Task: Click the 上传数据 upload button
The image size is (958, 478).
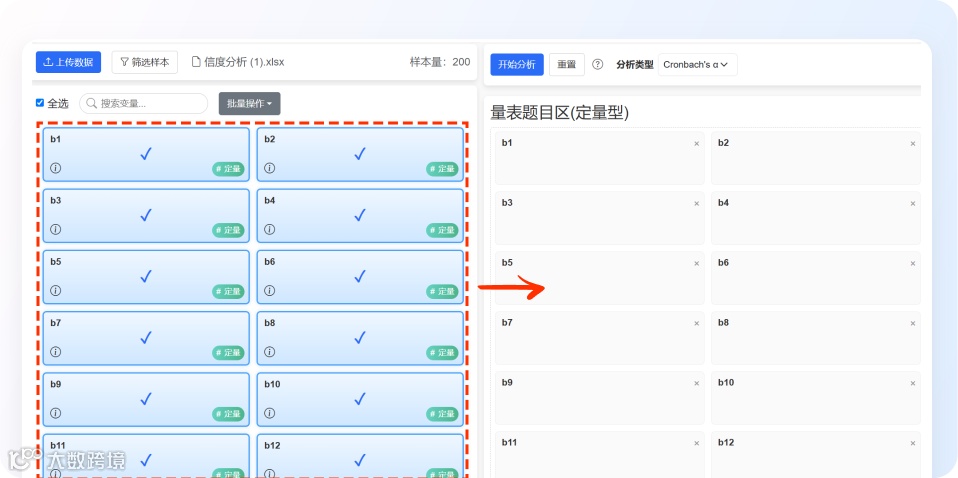Action: 68,62
